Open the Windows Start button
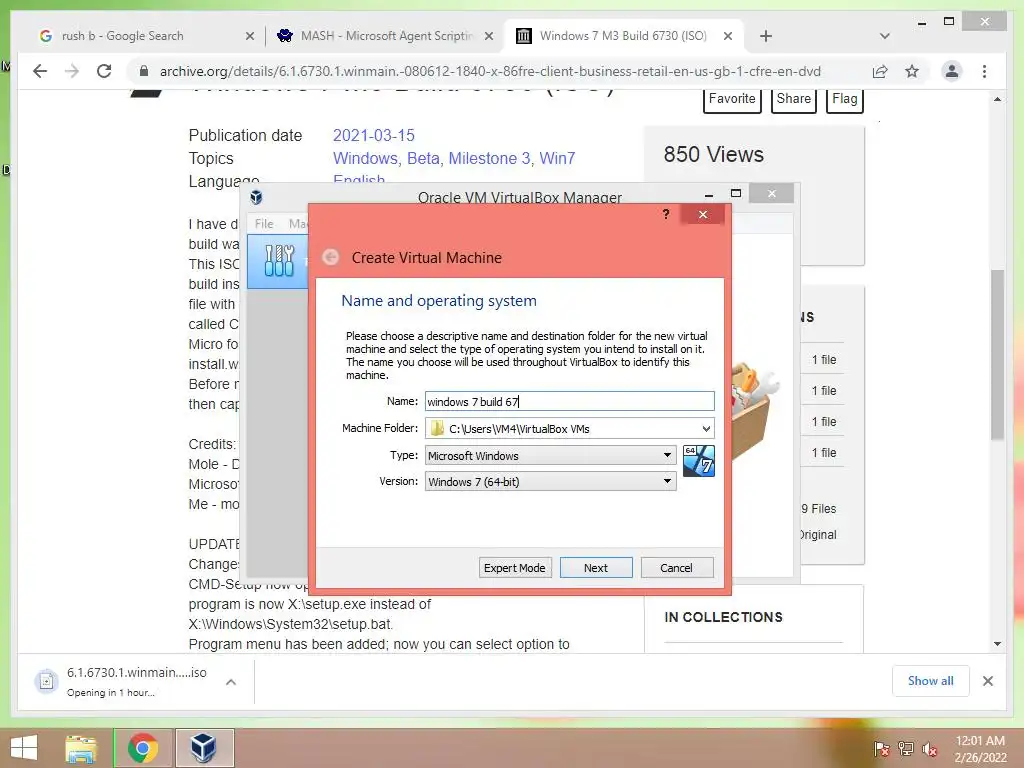This screenshot has height=768, width=1024. click(24, 748)
